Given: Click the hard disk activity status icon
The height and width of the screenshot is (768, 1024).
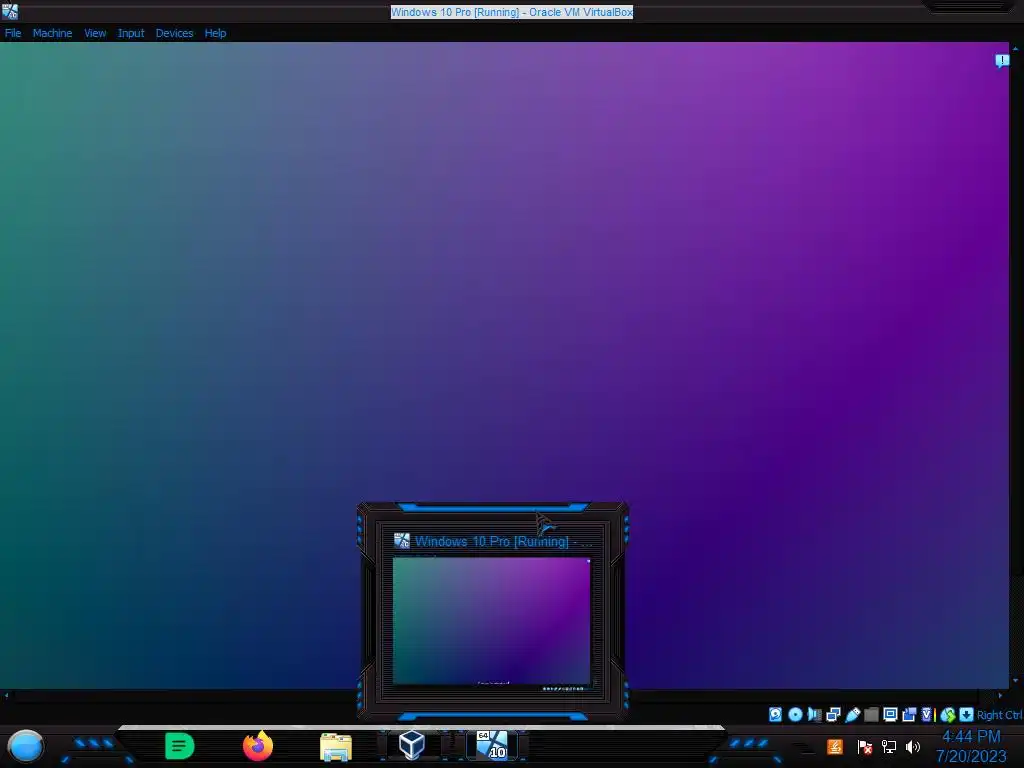Looking at the screenshot, I should coord(775,714).
